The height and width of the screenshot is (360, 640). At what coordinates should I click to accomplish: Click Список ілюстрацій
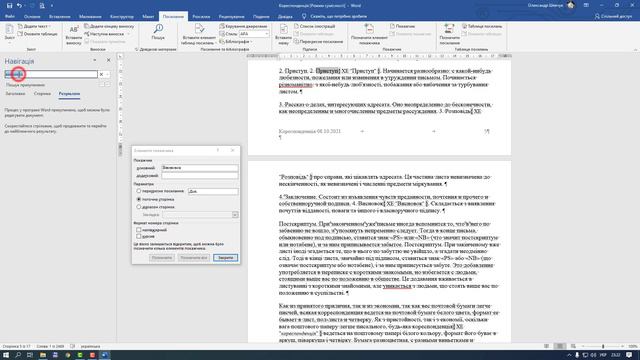tap(314, 26)
